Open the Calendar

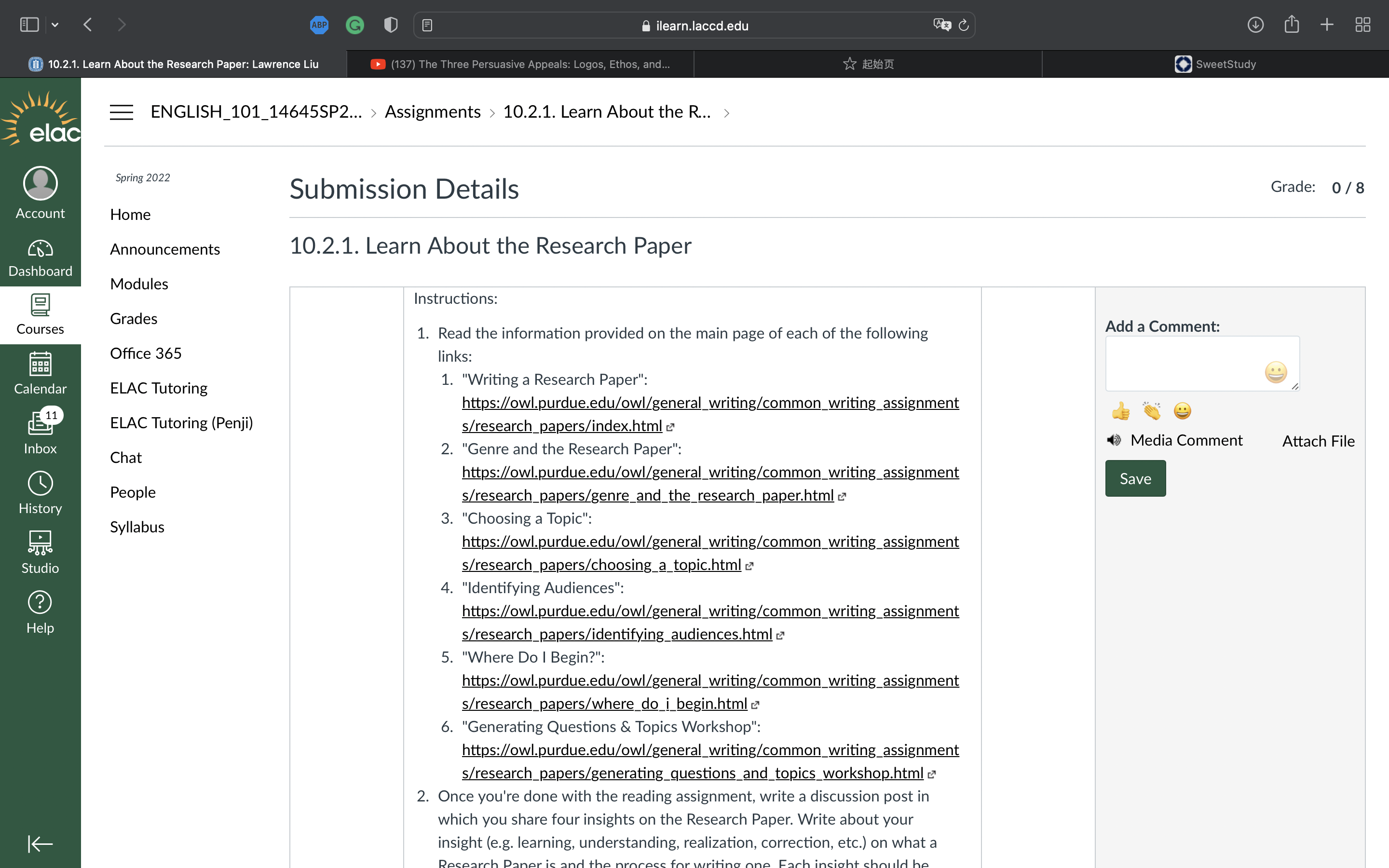40,373
